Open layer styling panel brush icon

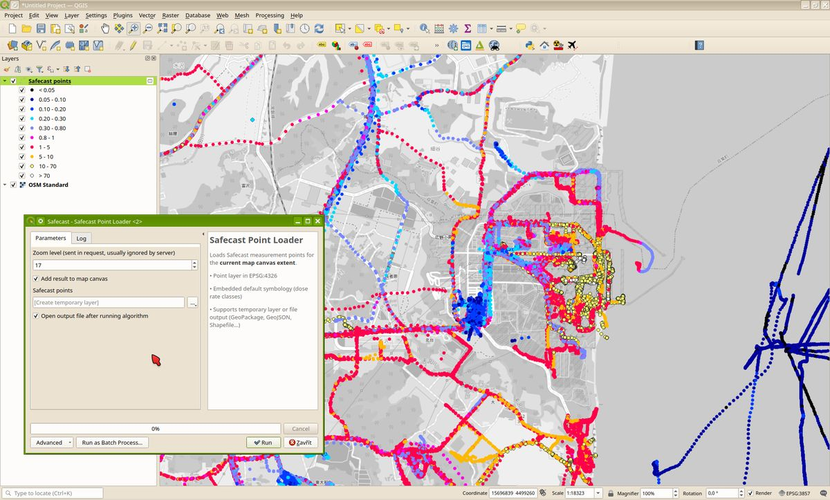tap(7, 69)
